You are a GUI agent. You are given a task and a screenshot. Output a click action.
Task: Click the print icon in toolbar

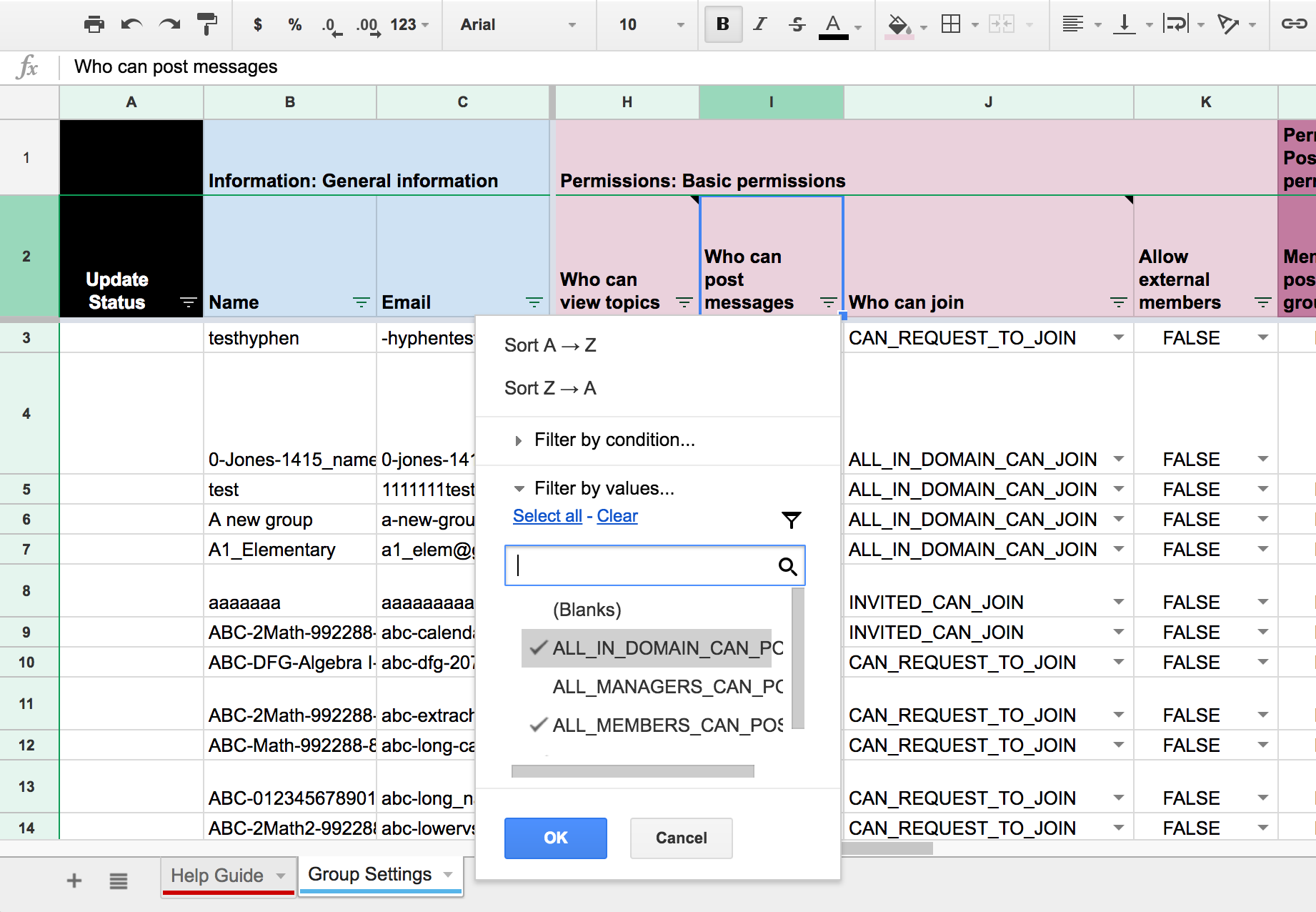click(94, 25)
